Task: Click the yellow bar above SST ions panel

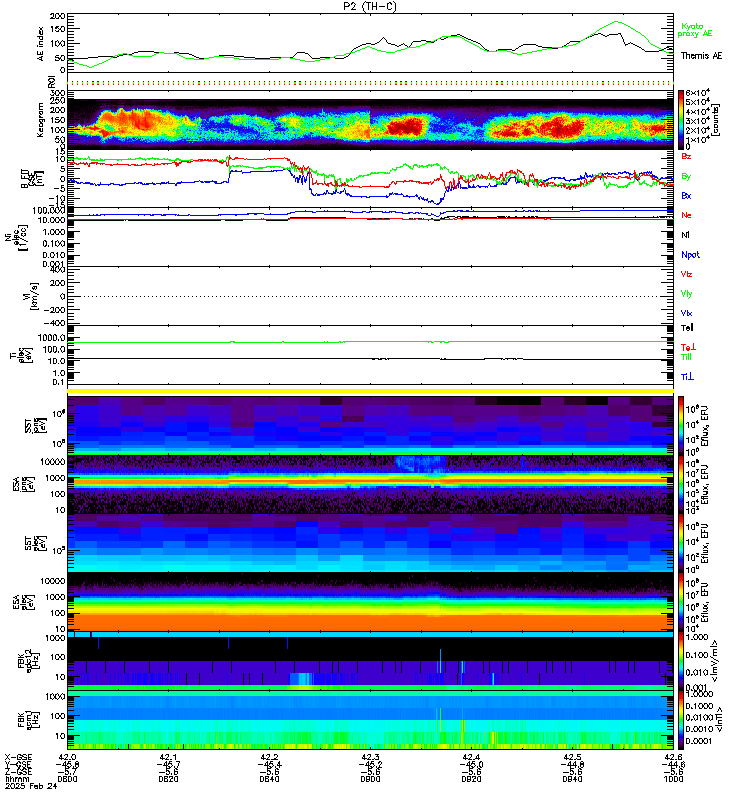Action: click(x=370, y=391)
